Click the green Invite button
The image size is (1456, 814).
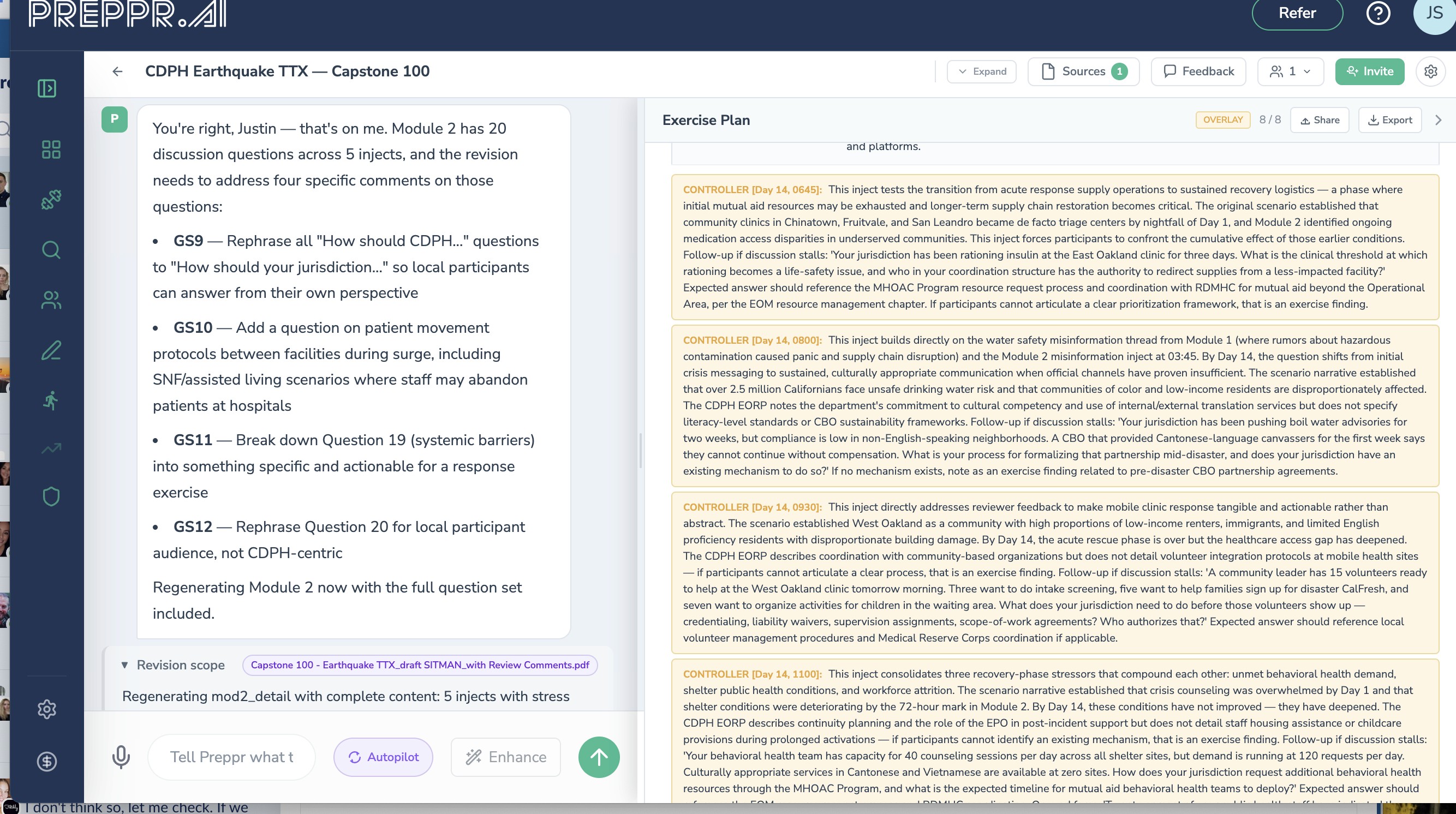coord(1370,71)
